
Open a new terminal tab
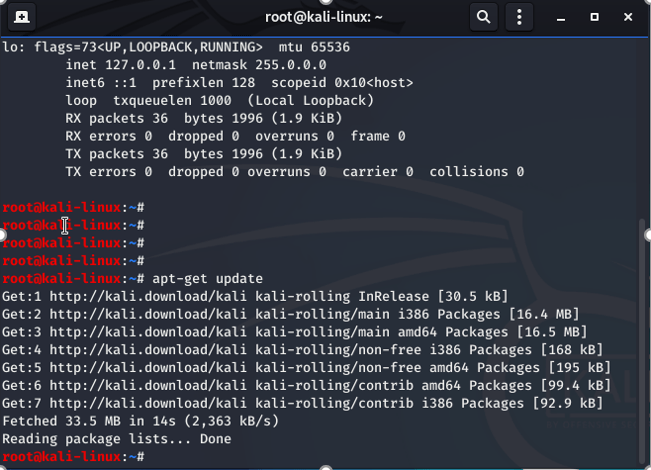click(x=22, y=17)
